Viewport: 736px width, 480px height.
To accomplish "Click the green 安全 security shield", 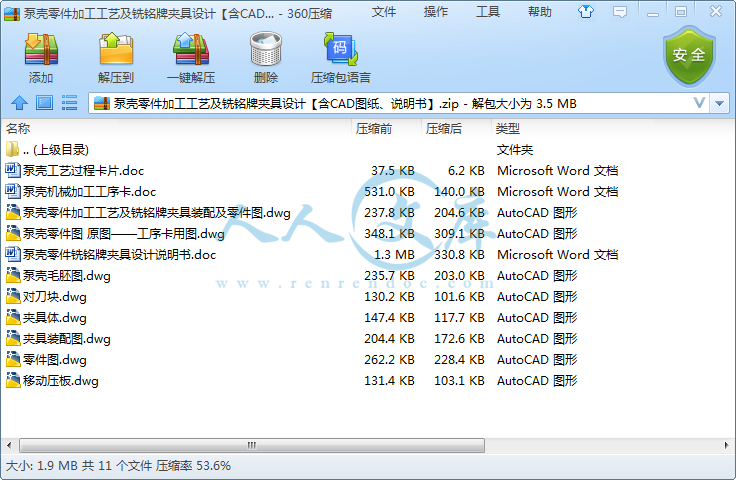I will pyautogui.click(x=689, y=56).
